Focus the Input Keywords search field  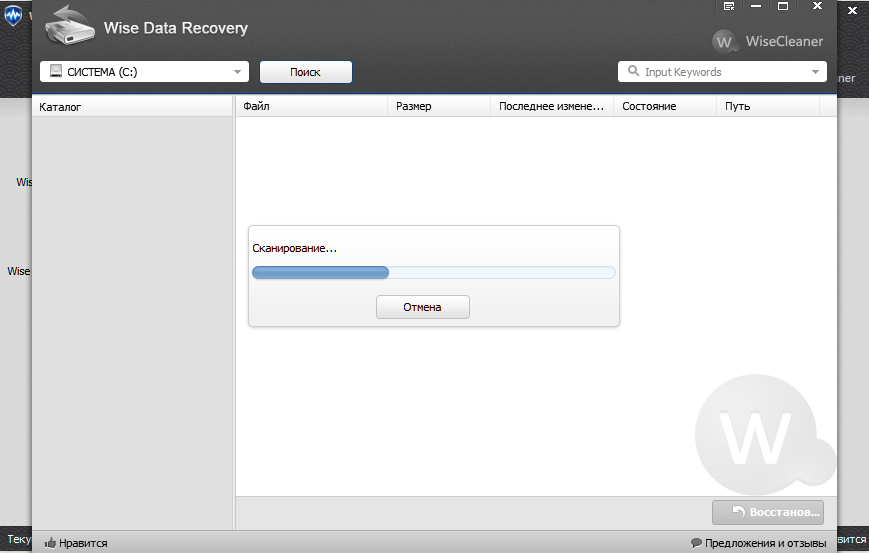[x=722, y=72]
